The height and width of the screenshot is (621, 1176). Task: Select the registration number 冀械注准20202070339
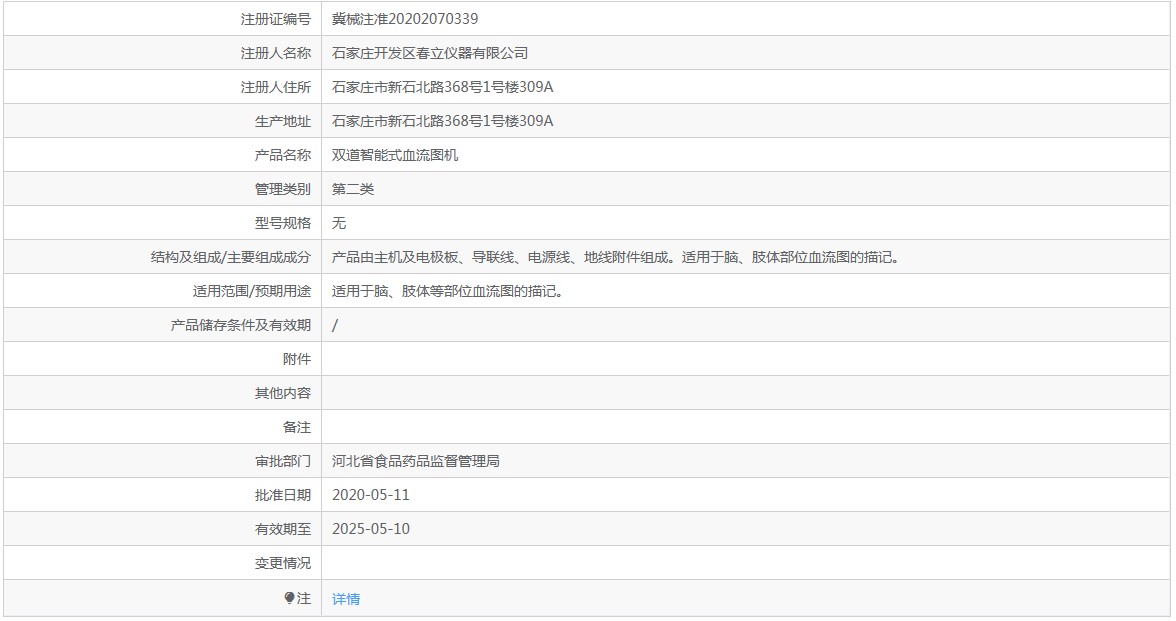pyautogui.click(x=405, y=19)
